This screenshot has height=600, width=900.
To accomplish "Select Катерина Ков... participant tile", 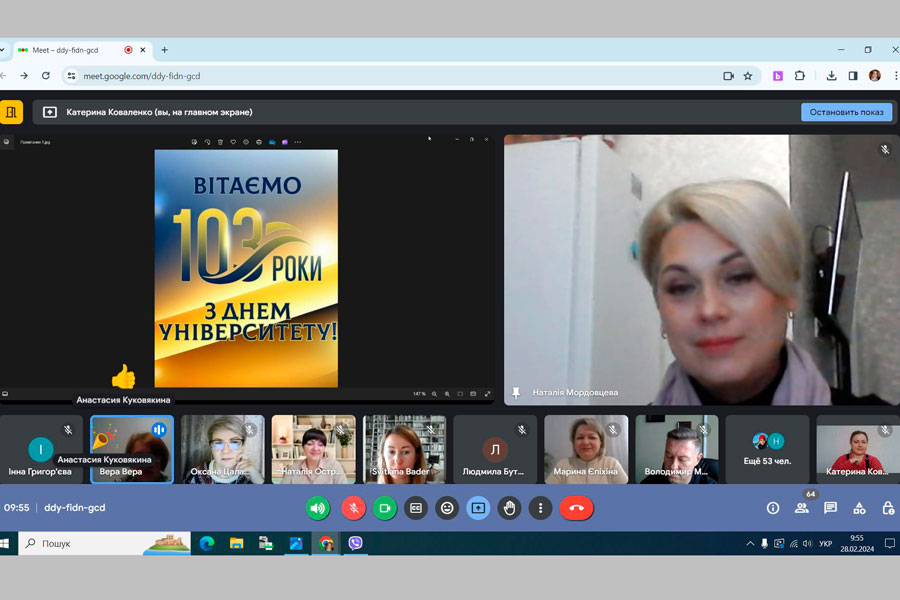I will 858,449.
